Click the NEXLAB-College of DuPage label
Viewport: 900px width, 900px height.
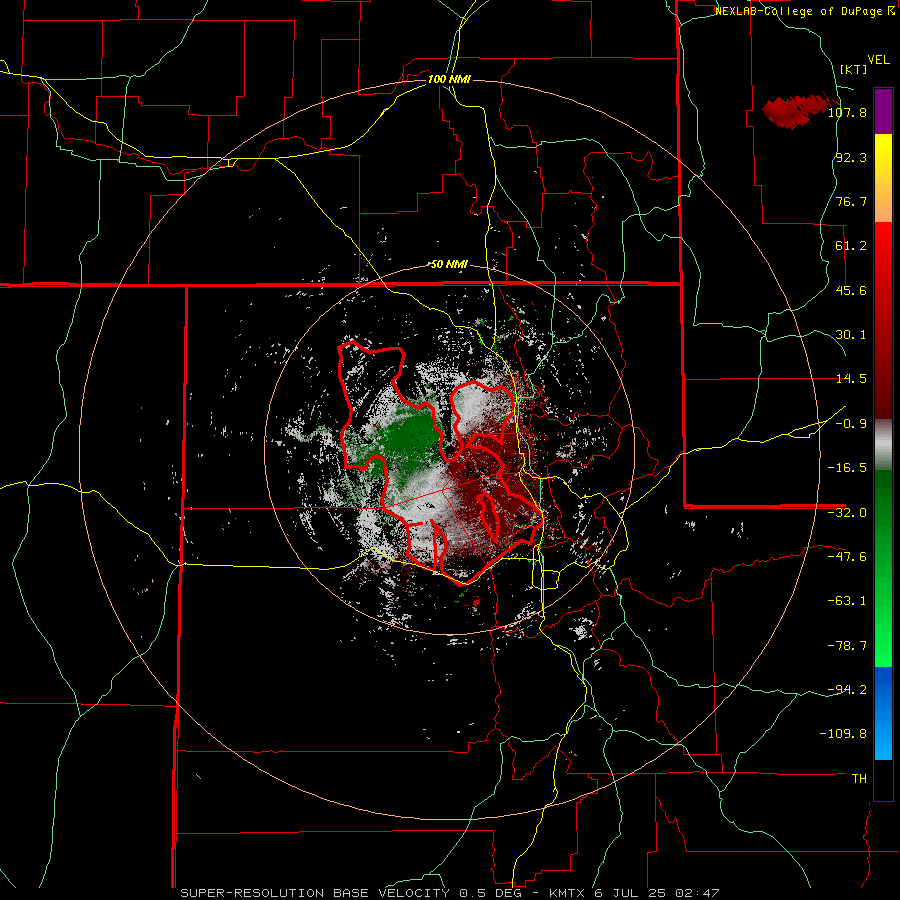(x=804, y=11)
